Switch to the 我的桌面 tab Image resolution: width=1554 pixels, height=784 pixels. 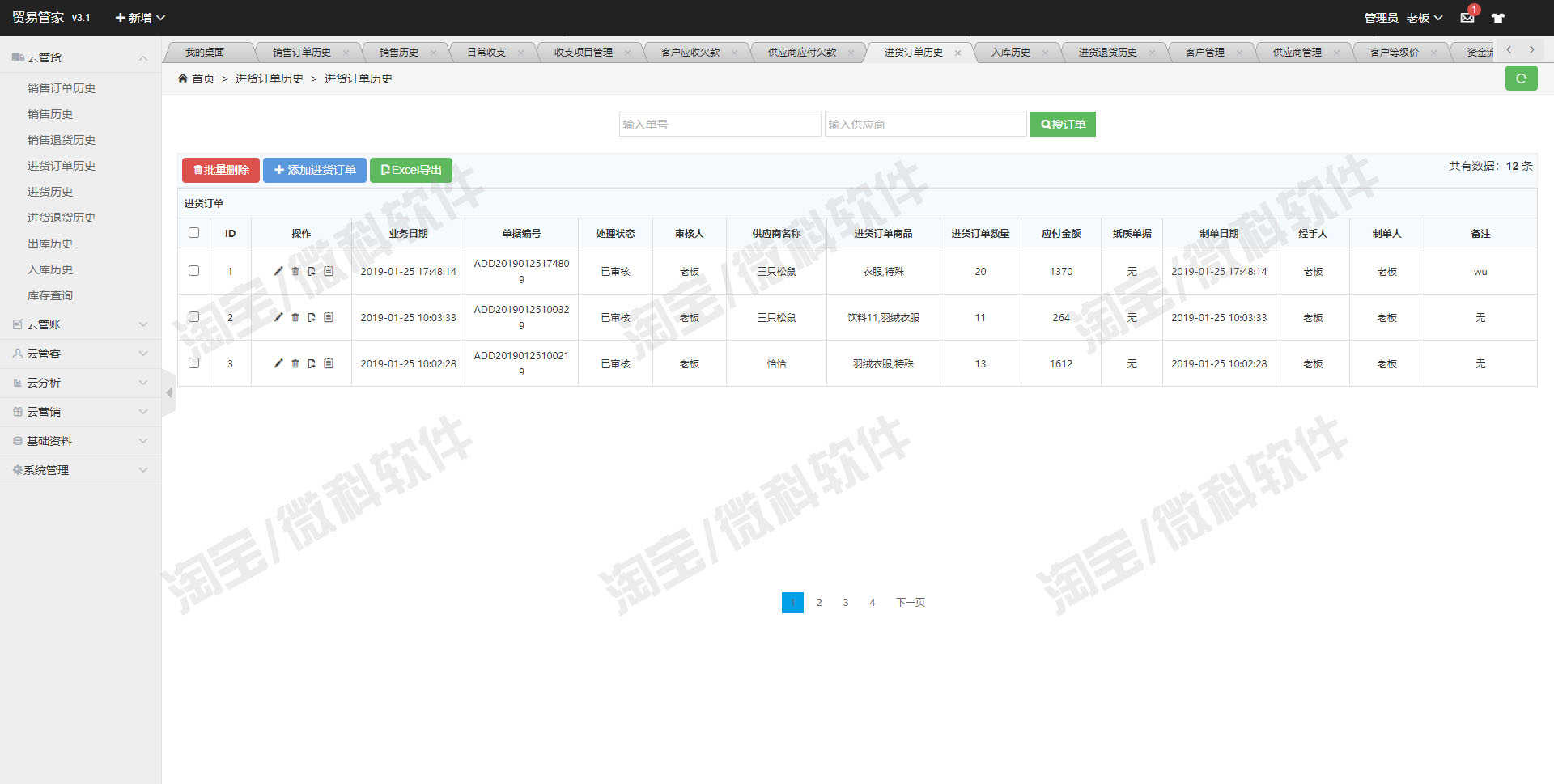[205, 53]
